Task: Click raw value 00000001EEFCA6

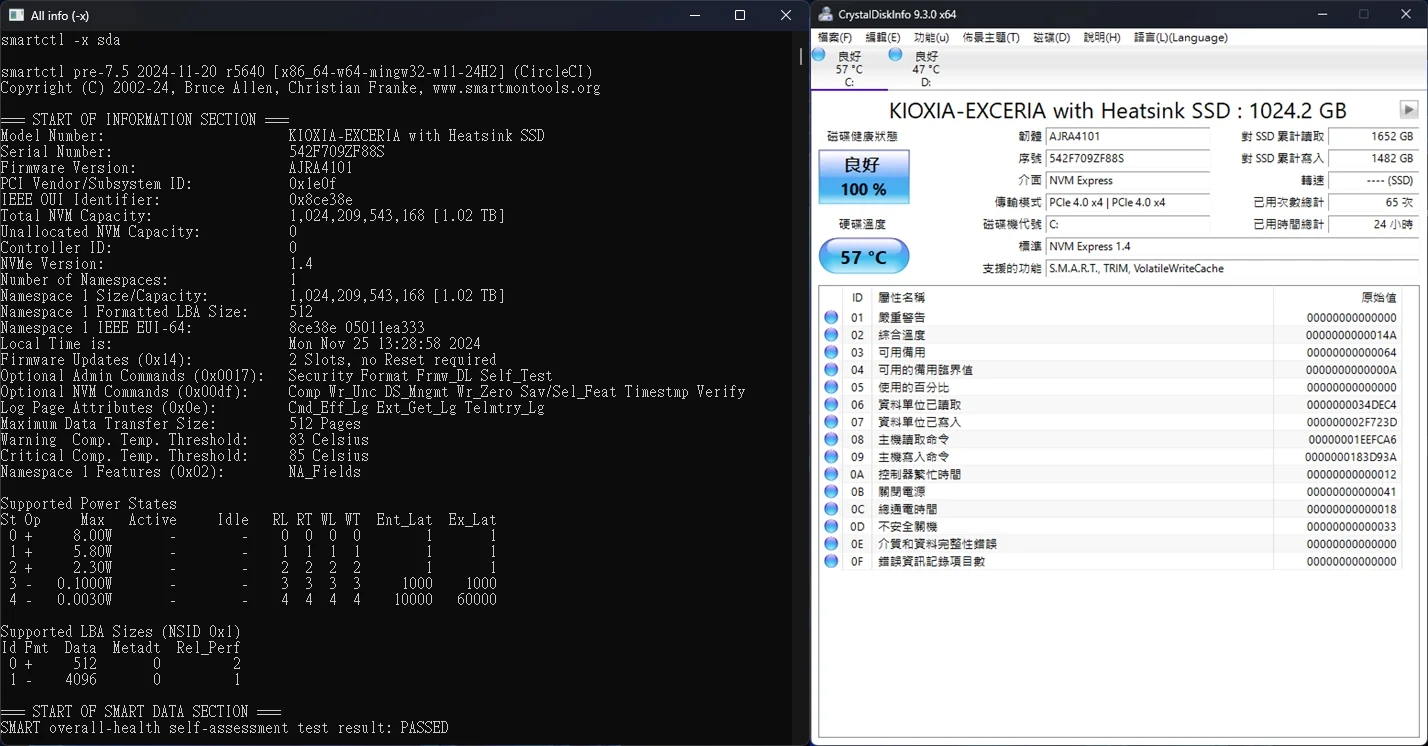Action: (x=1351, y=440)
